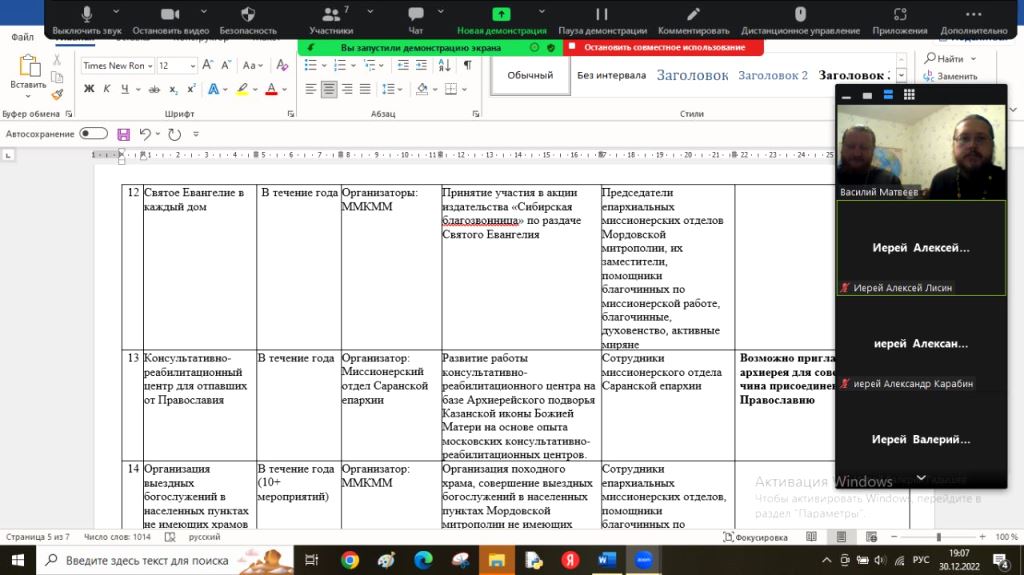Select the Без интервала style
Image resolution: width=1024 pixels, height=575 pixels.
point(611,75)
